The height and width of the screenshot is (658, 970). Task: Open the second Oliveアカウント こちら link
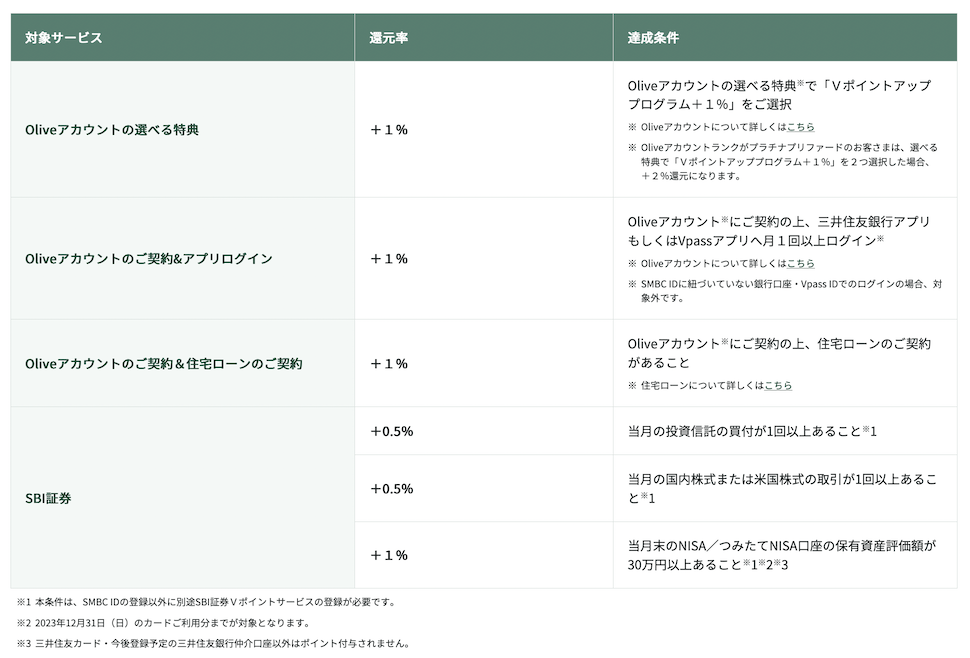pyautogui.click(x=800, y=263)
